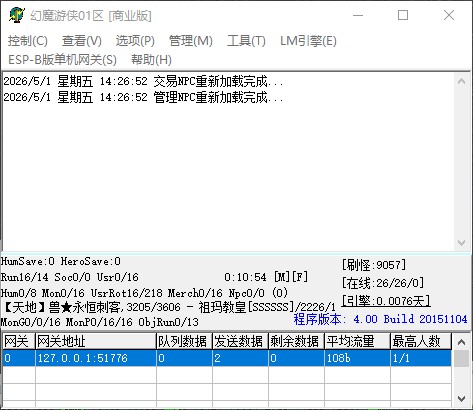Click the application icon in title bar

(x=17, y=15)
